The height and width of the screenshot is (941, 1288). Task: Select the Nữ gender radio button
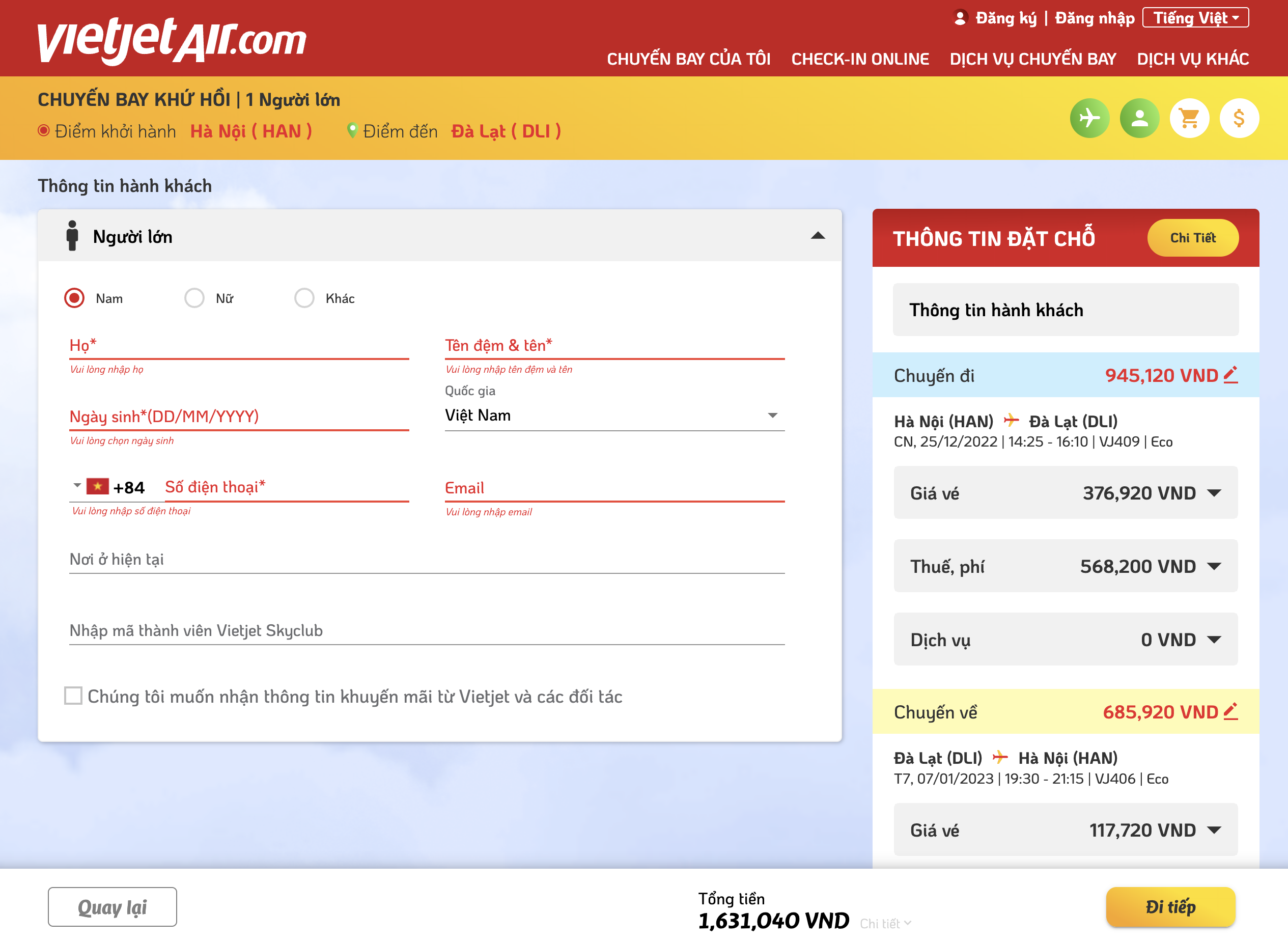[x=194, y=298]
